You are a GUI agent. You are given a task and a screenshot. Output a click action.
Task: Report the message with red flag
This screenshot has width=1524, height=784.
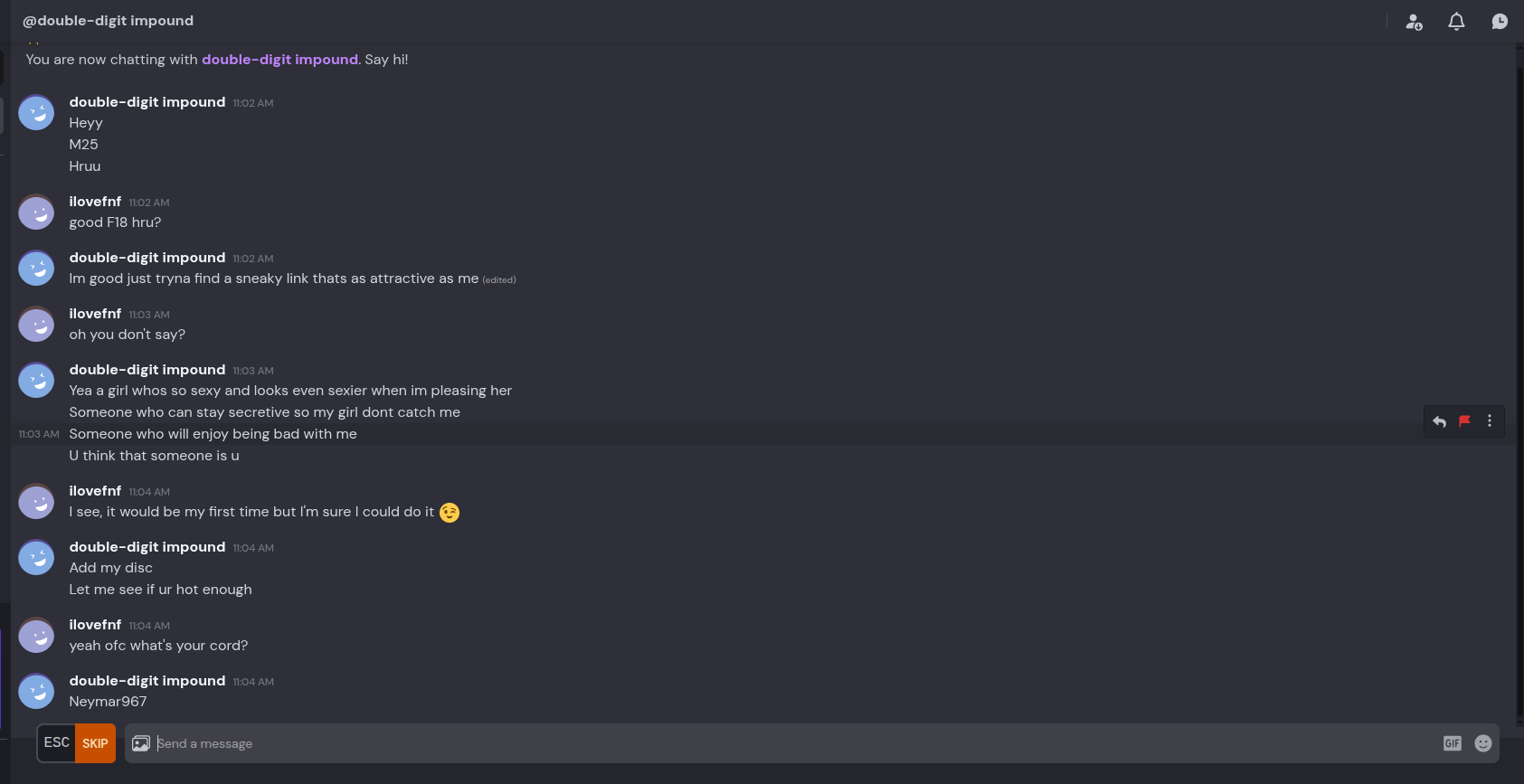(1464, 421)
